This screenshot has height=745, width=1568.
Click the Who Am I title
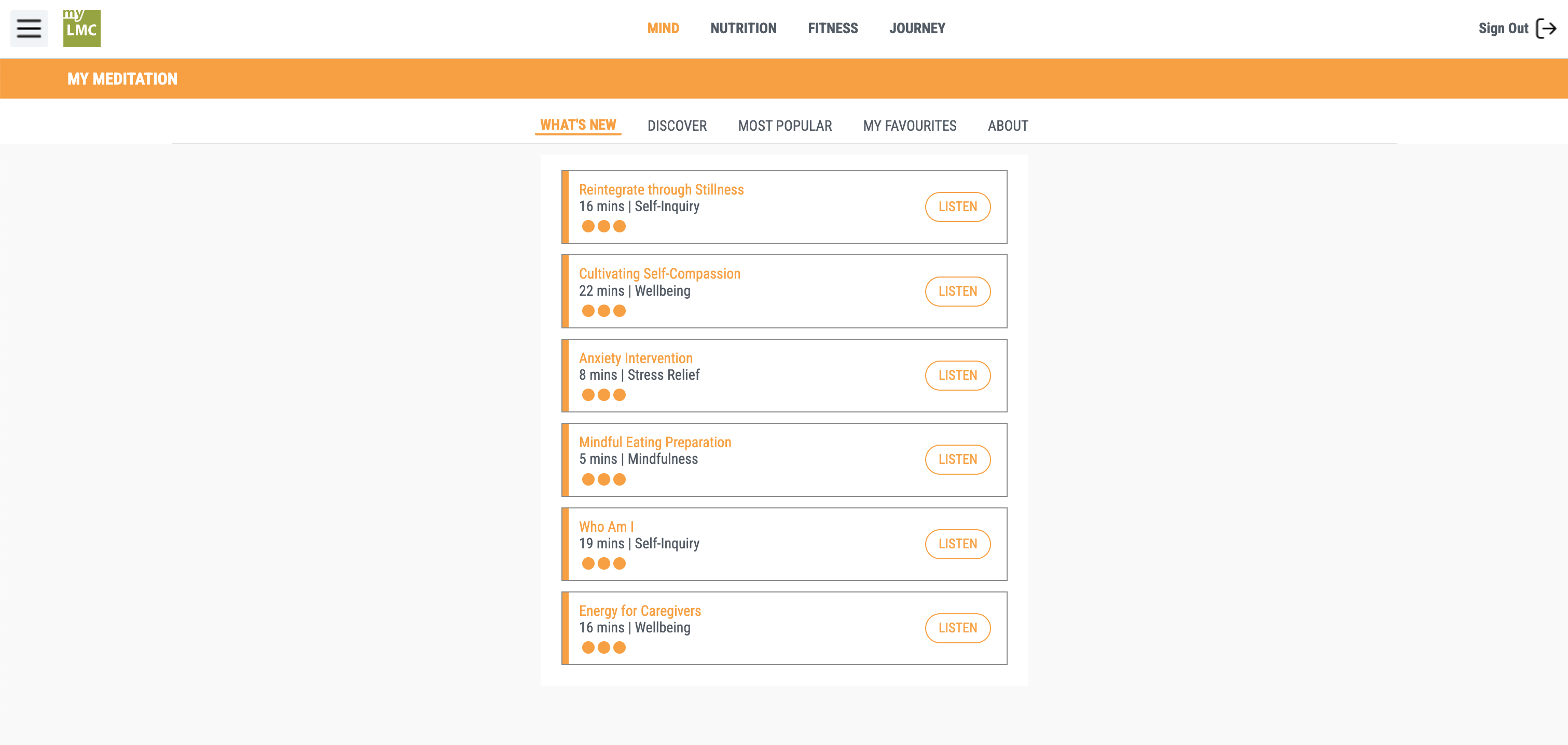tap(606, 527)
